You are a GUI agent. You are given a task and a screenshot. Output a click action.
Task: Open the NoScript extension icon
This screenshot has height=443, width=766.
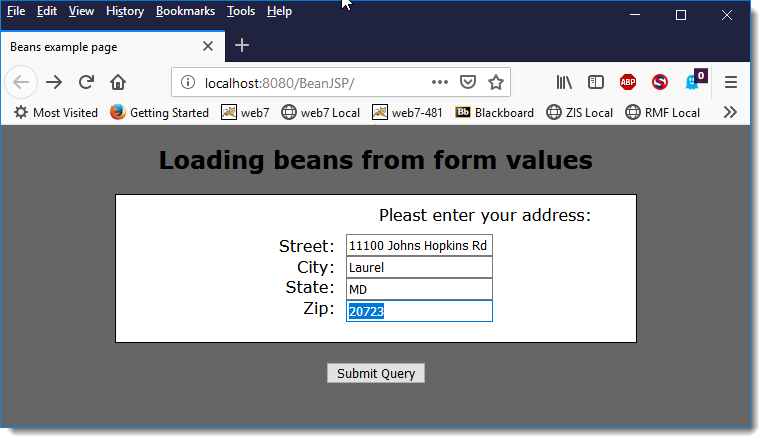click(x=660, y=82)
